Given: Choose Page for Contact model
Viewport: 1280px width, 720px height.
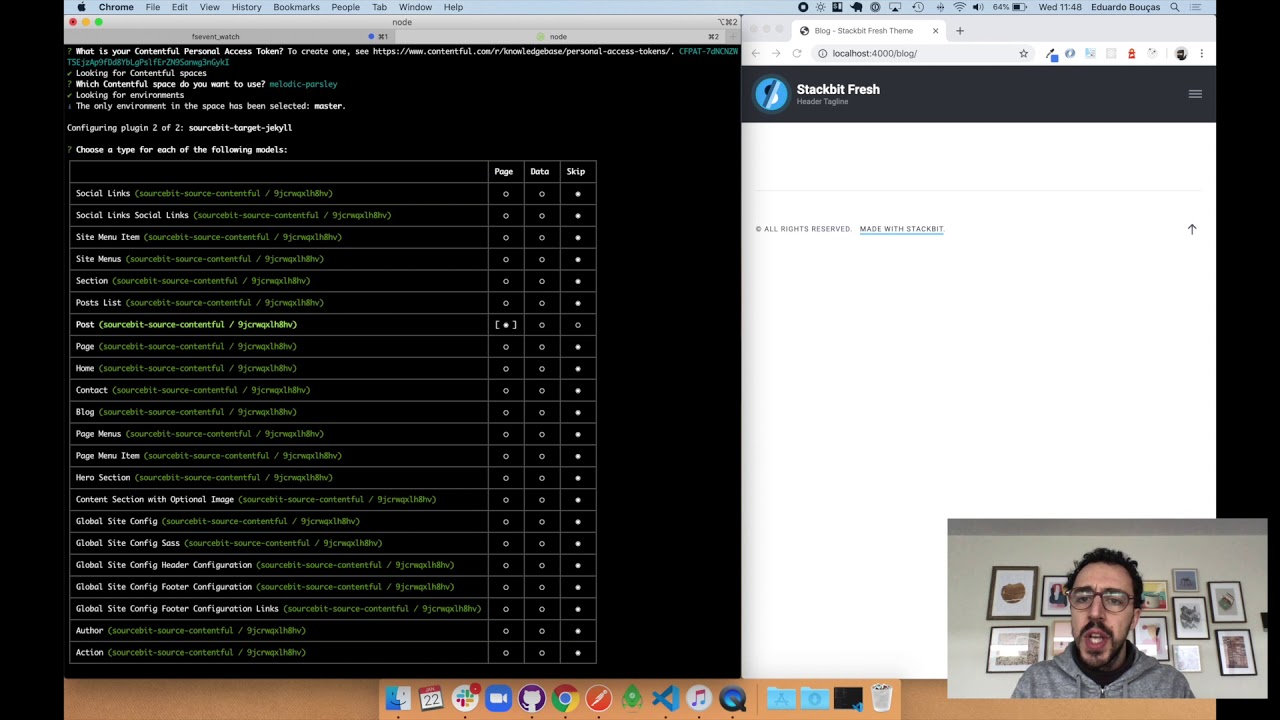Looking at the screenshot, I should coord(505,390).
